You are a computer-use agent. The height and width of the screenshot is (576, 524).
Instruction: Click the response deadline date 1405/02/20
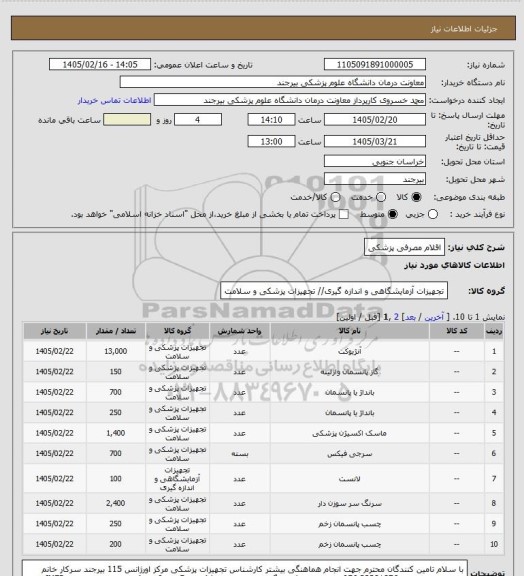[x=375, y=120]
